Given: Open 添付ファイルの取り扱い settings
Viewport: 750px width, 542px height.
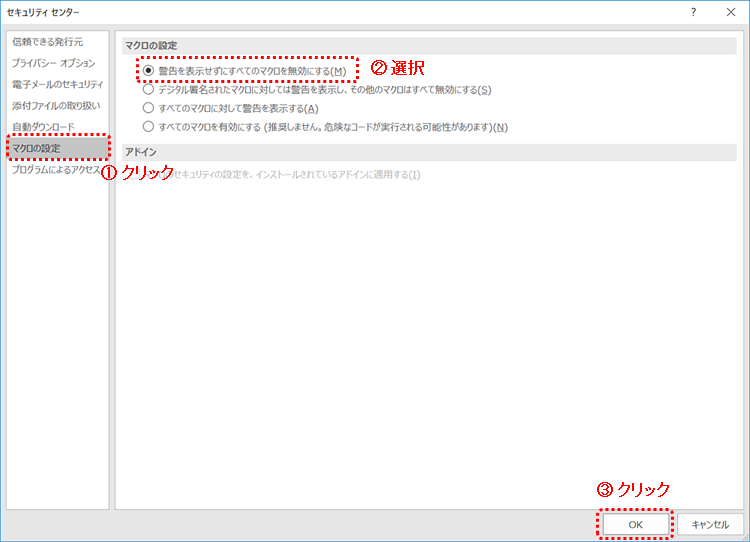Looking at the screenshot, I should coord(55,105).
